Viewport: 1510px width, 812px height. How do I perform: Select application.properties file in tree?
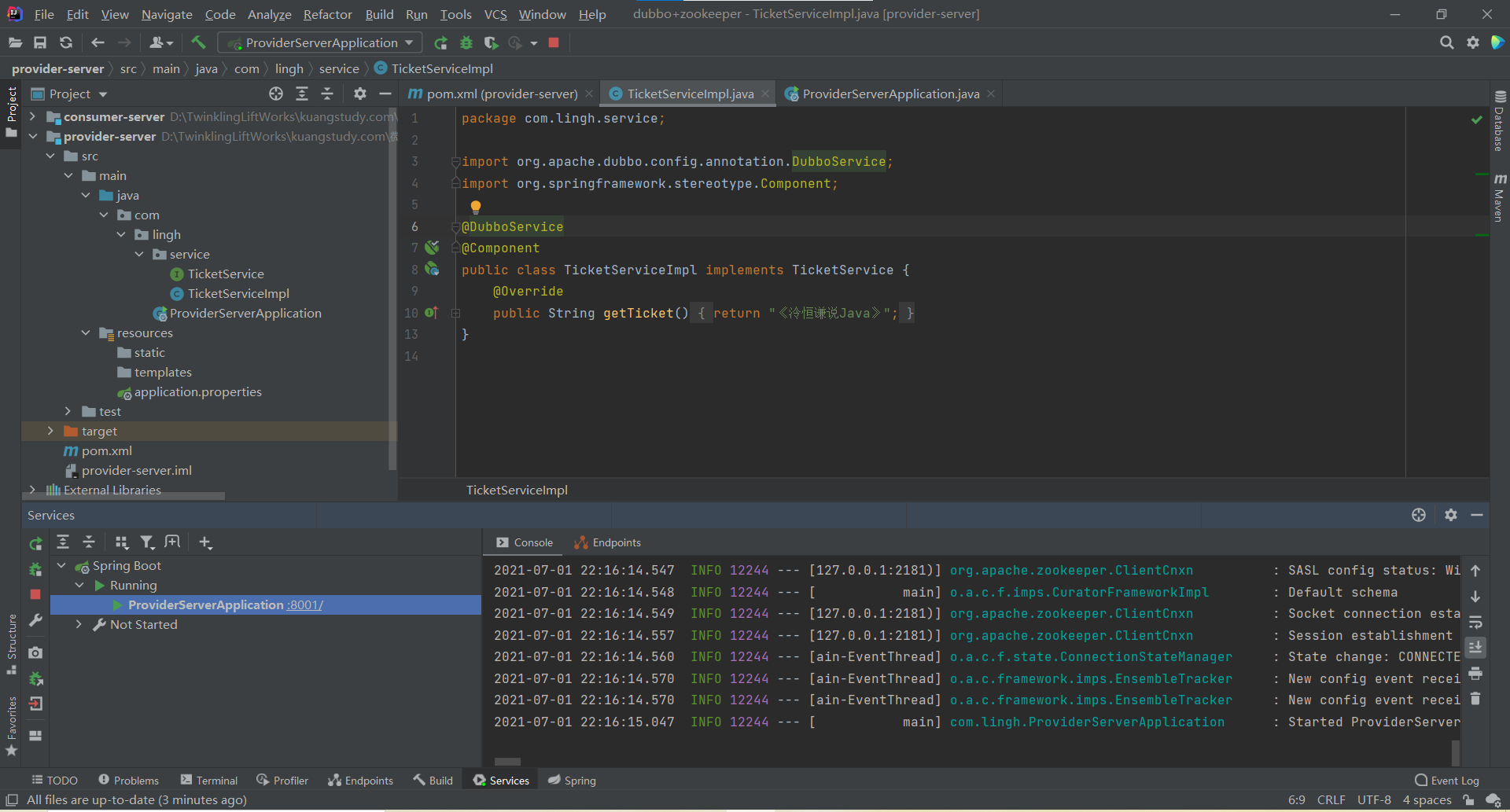click(197, 391)
